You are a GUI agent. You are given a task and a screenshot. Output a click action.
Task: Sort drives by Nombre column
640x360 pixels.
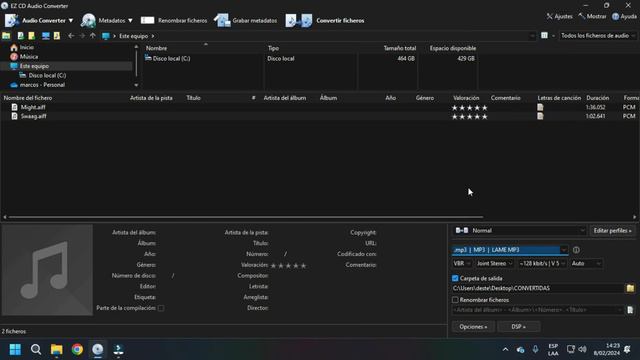point(156,48)
